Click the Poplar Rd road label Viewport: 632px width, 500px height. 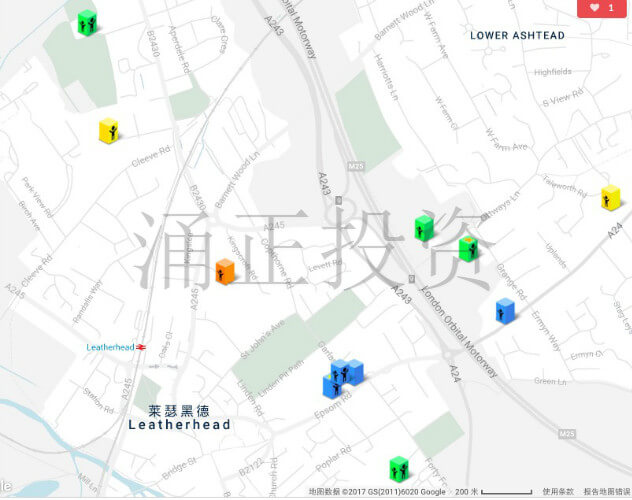[x=333, y=459]
